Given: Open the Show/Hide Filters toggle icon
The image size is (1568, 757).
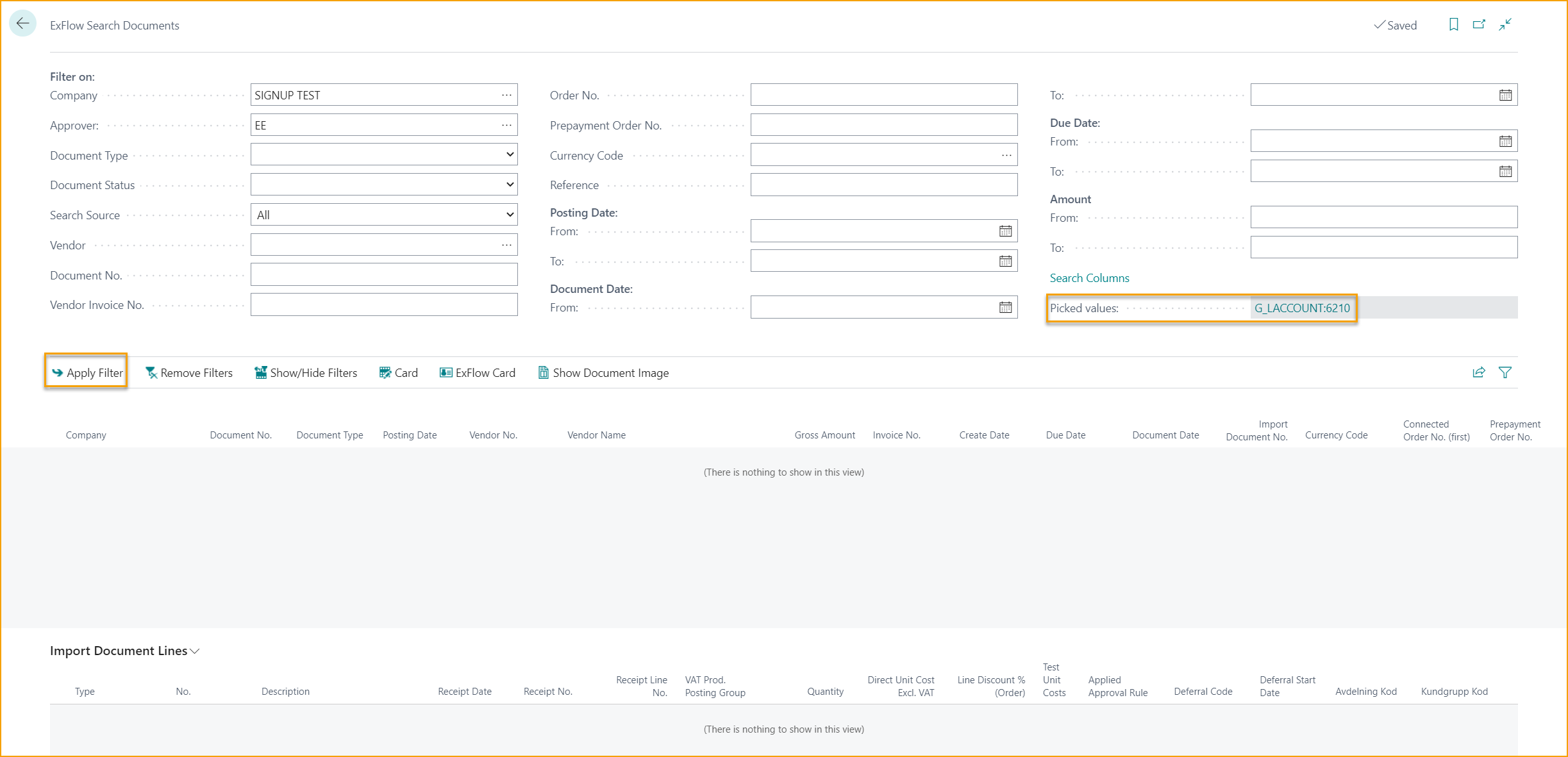Looking at the screenshot, I should tap(260, 372).
